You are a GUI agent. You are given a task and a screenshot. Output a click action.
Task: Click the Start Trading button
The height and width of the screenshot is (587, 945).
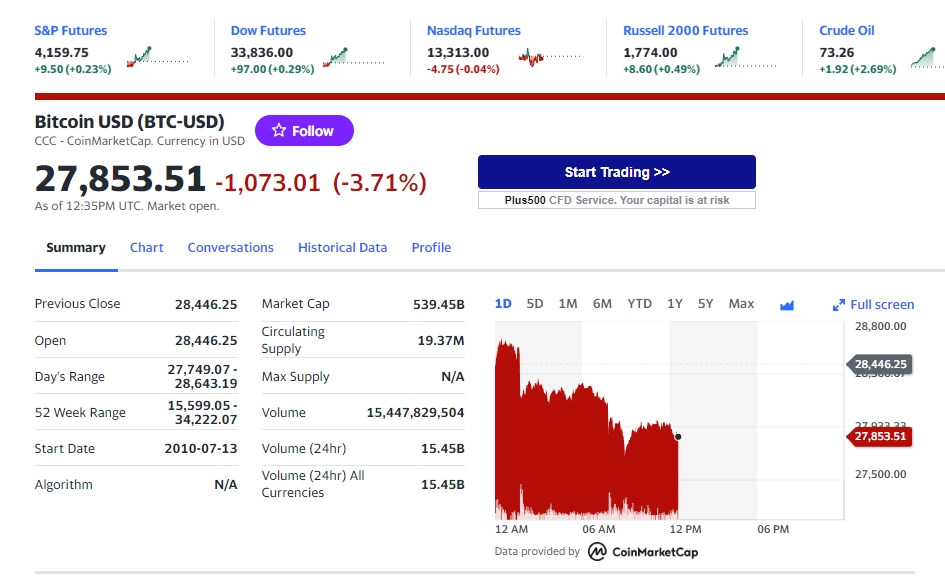tap(617, 172)
